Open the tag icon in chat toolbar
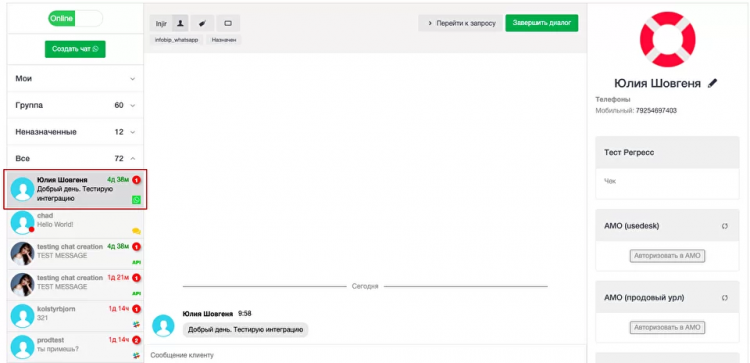Image resolution: width=750 pixels, height=363 pixels. (202, 23)
